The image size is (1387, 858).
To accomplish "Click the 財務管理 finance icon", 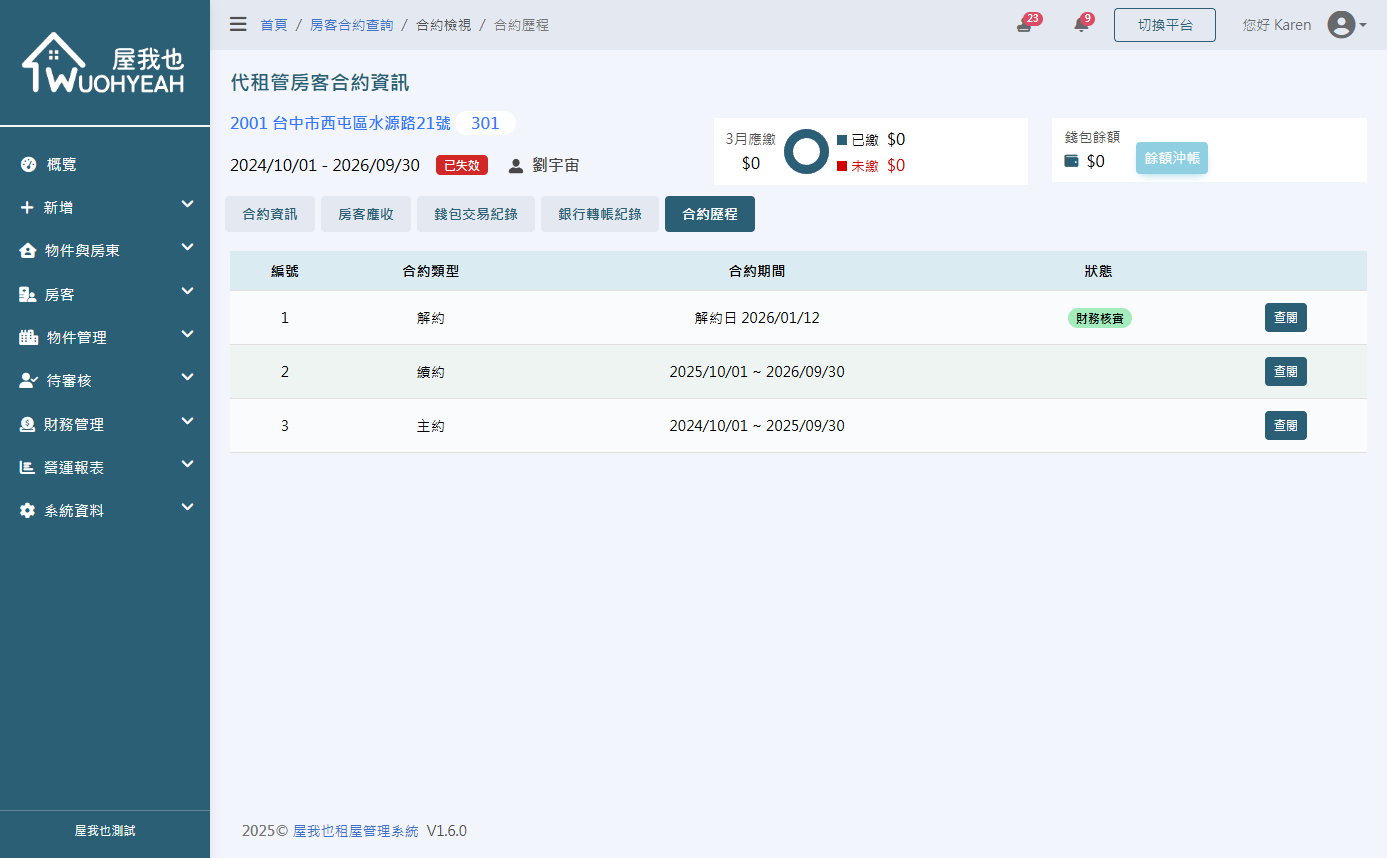I will point(25,423).
